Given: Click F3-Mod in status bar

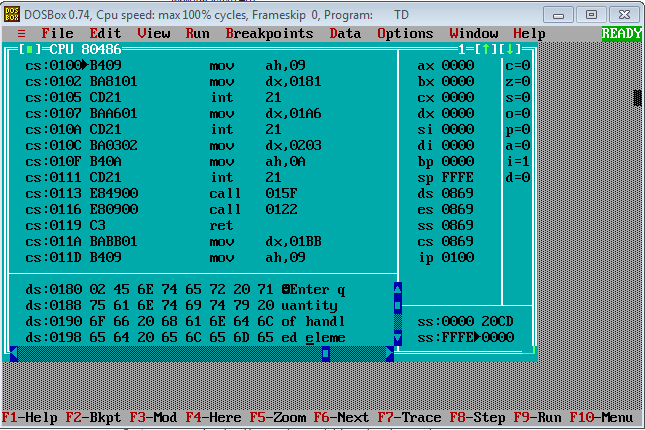Looking at the screenshot, I should [153, 418].
